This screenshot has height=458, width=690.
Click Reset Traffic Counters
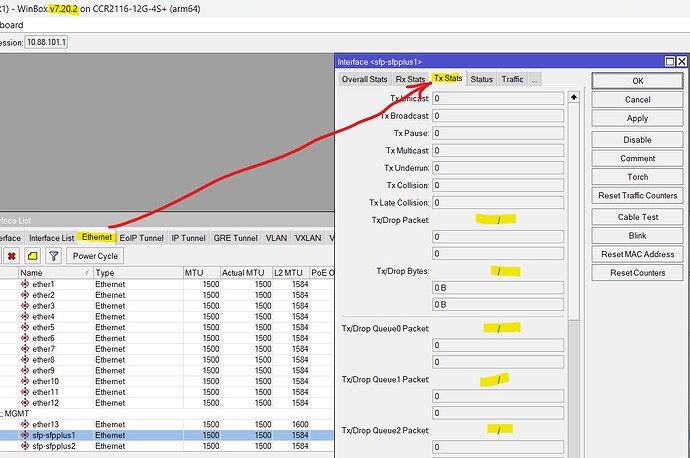(637, 195)
